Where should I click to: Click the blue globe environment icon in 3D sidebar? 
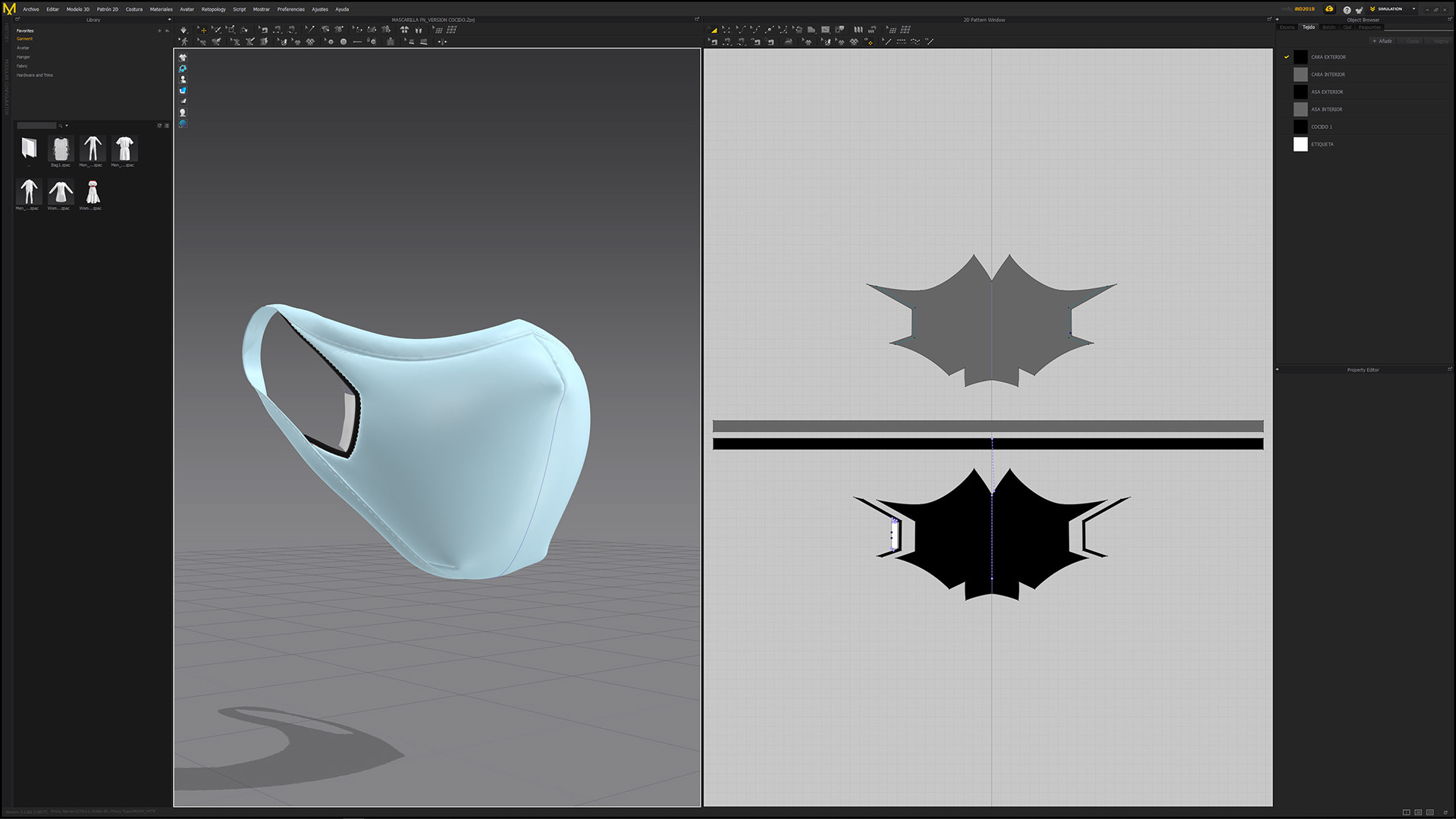pos(183,124)
